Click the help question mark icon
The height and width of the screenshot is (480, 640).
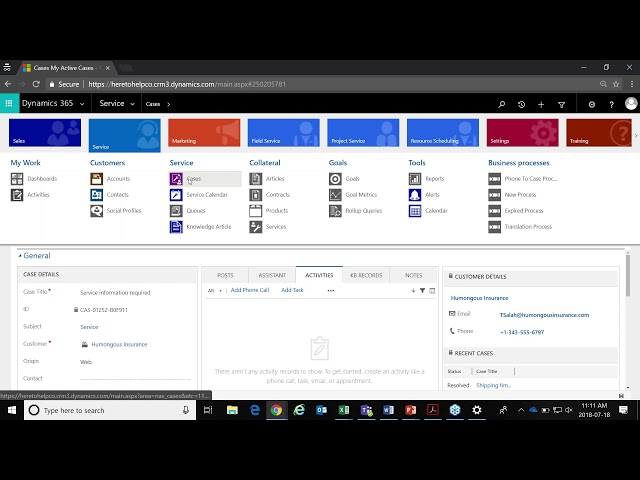pos(611,104)
